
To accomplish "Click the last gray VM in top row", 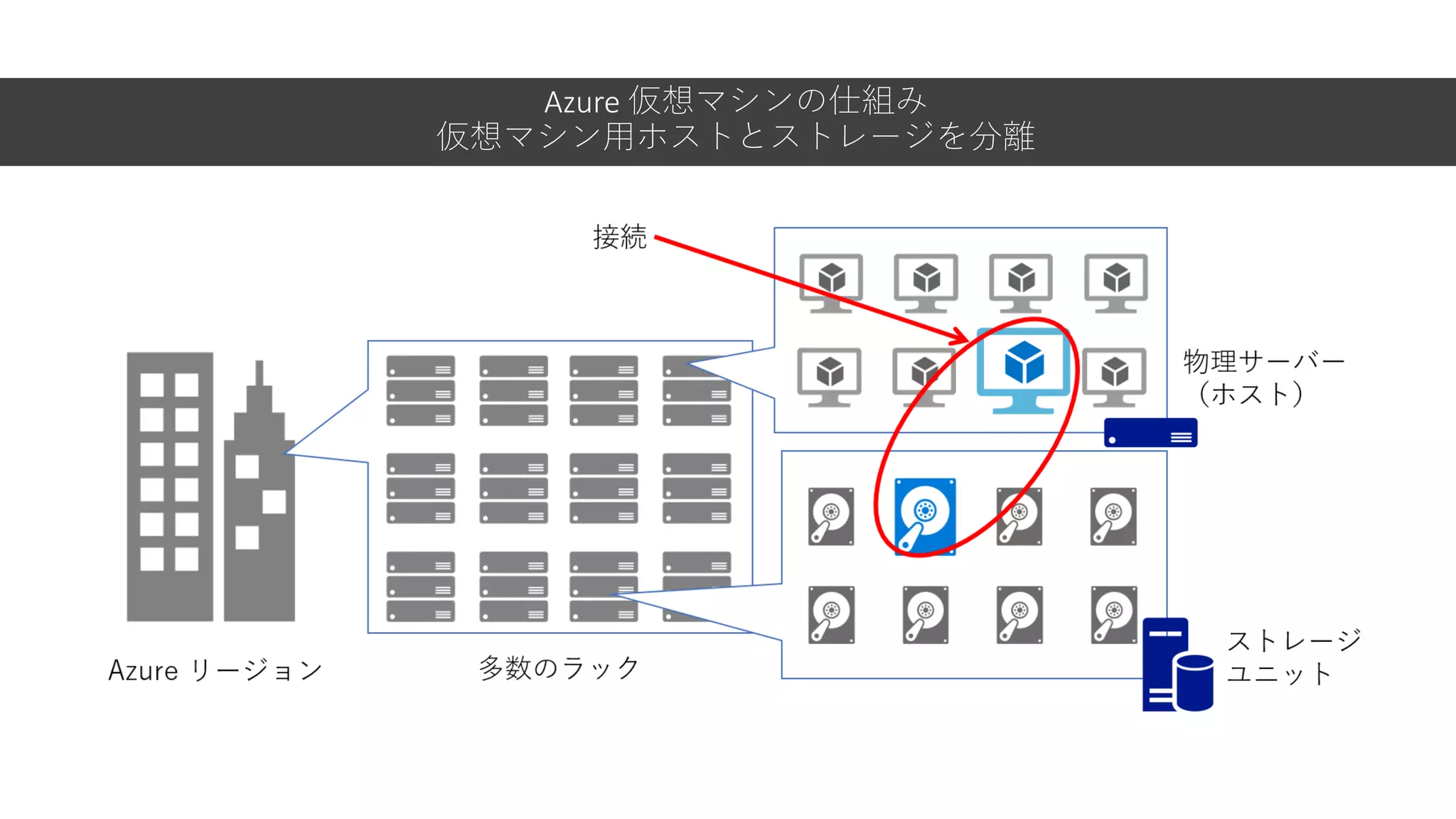I will [x=1115, y=283].
